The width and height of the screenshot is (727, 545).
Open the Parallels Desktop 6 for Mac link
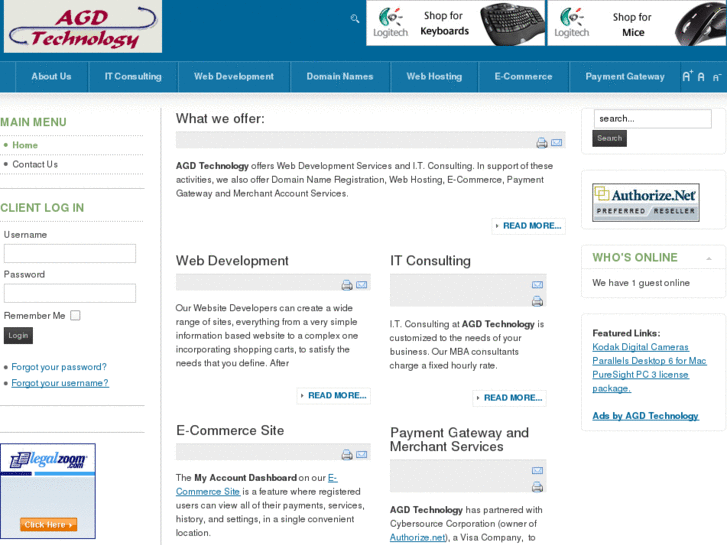pos(649,361)
